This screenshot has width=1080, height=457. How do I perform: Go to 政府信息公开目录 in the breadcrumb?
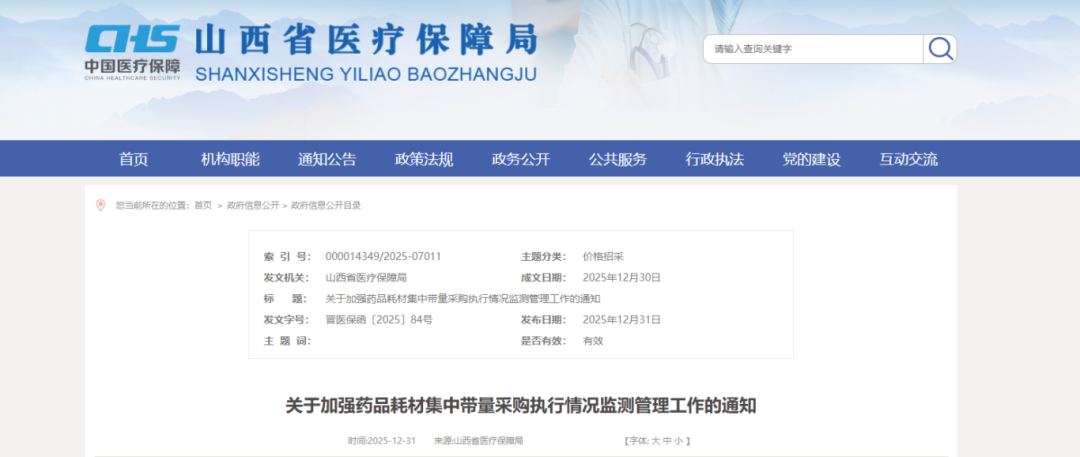click(x=326, y=205)
